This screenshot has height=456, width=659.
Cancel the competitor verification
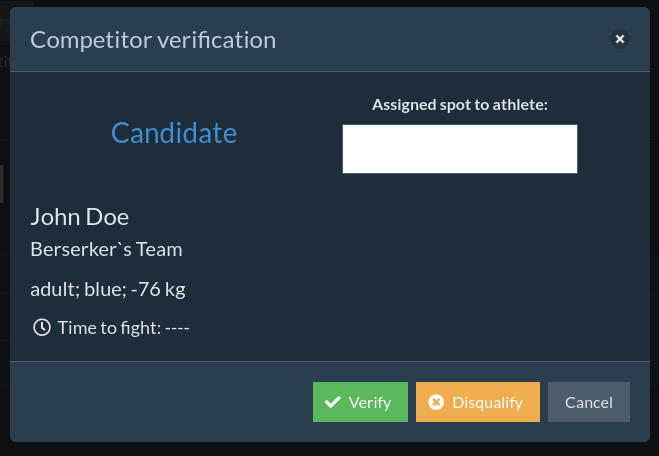(x=588, y=402)
